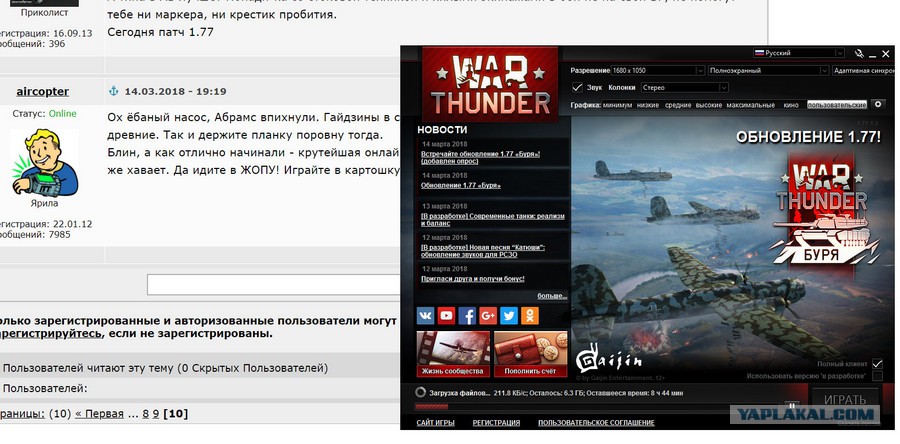The width and height of the screenshot is (900, 444).
Task: Click the War Thunder logo in launcher
Action: 490,85
